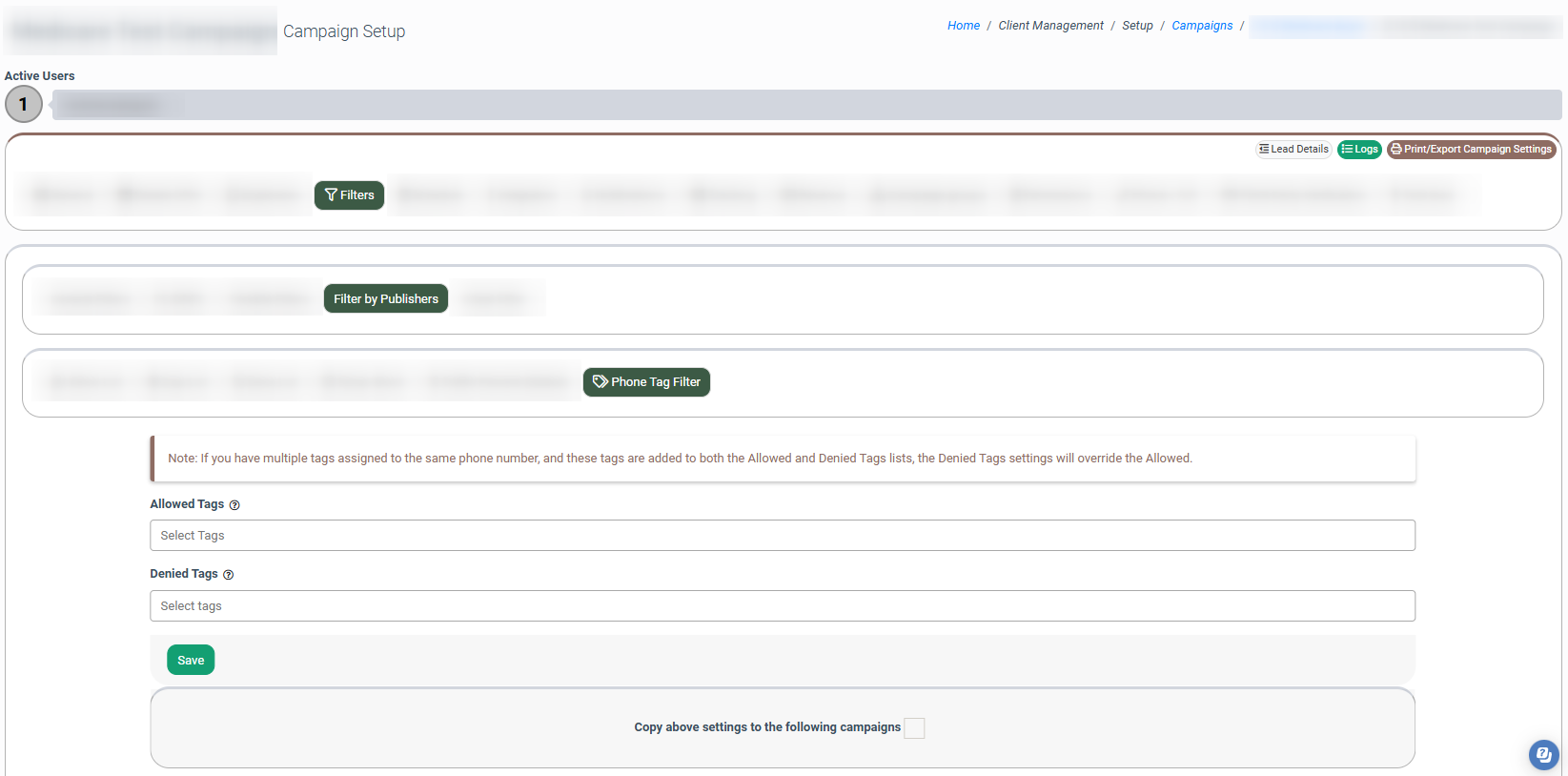Enable copy settings to following campaigns checkbox
Screen dimensions: 1568x776
point(914,728)
